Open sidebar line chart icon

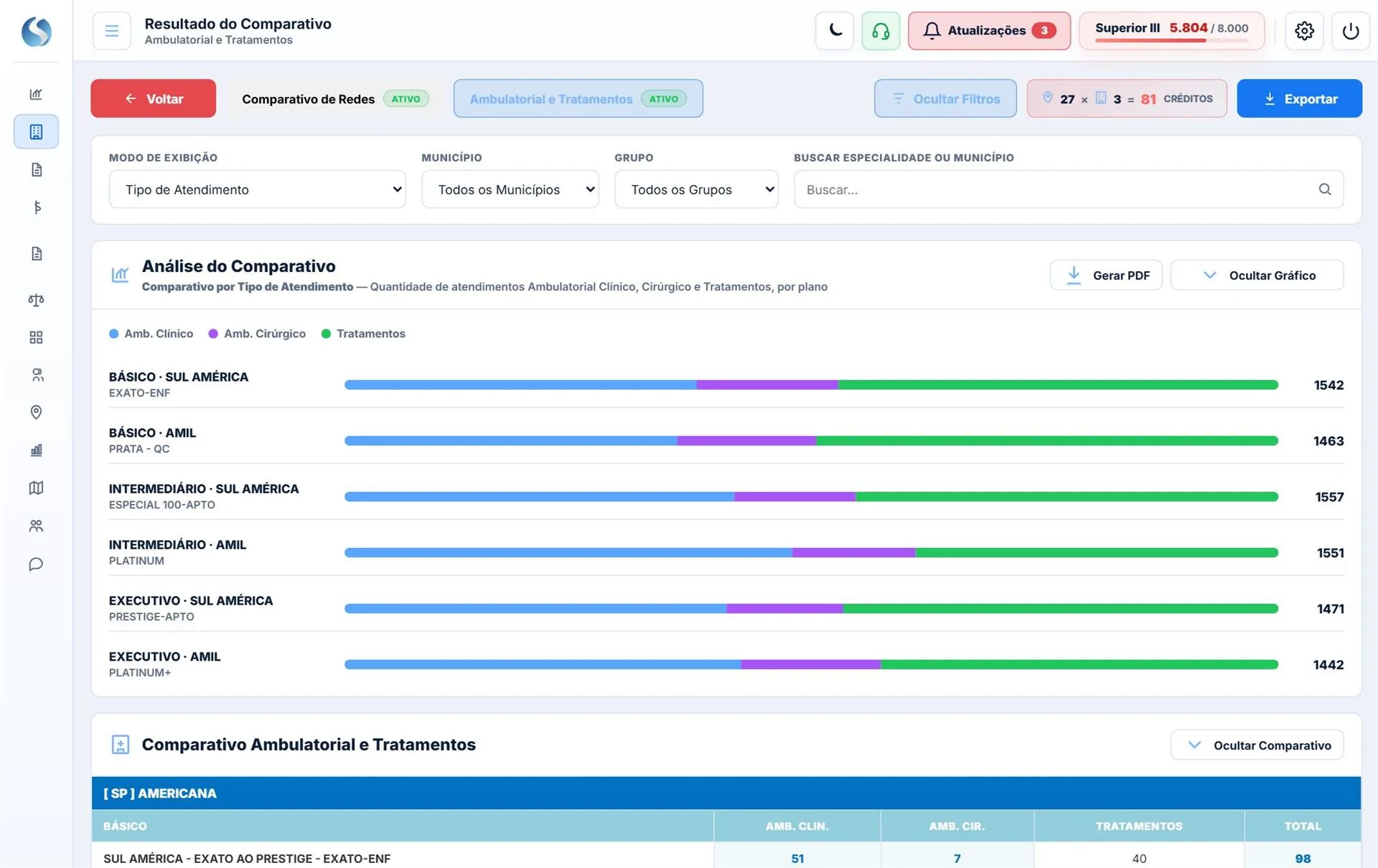coord(36,94)
